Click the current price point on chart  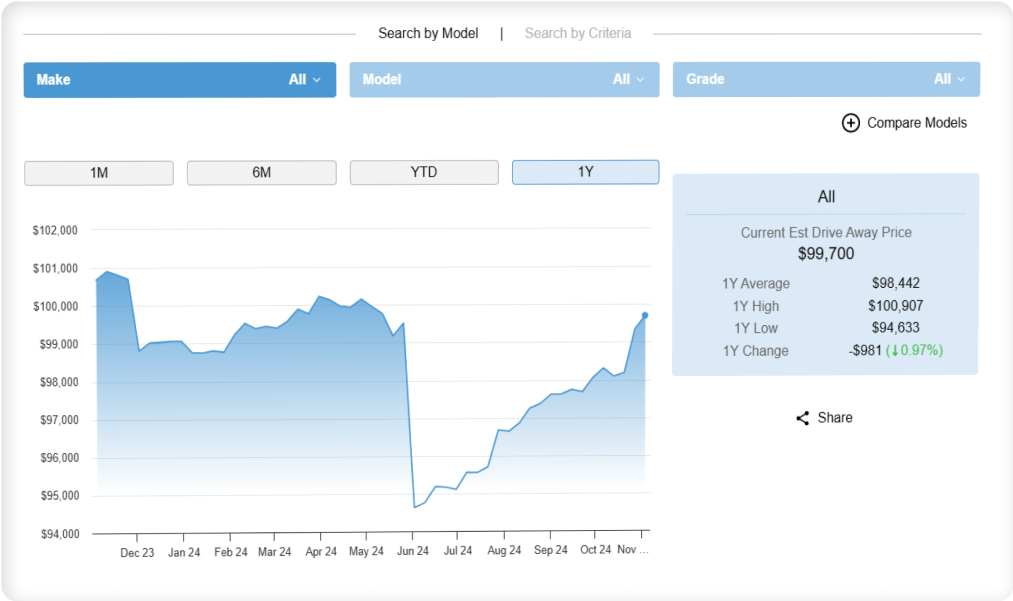pyautogui.click(x=645, y=315)
